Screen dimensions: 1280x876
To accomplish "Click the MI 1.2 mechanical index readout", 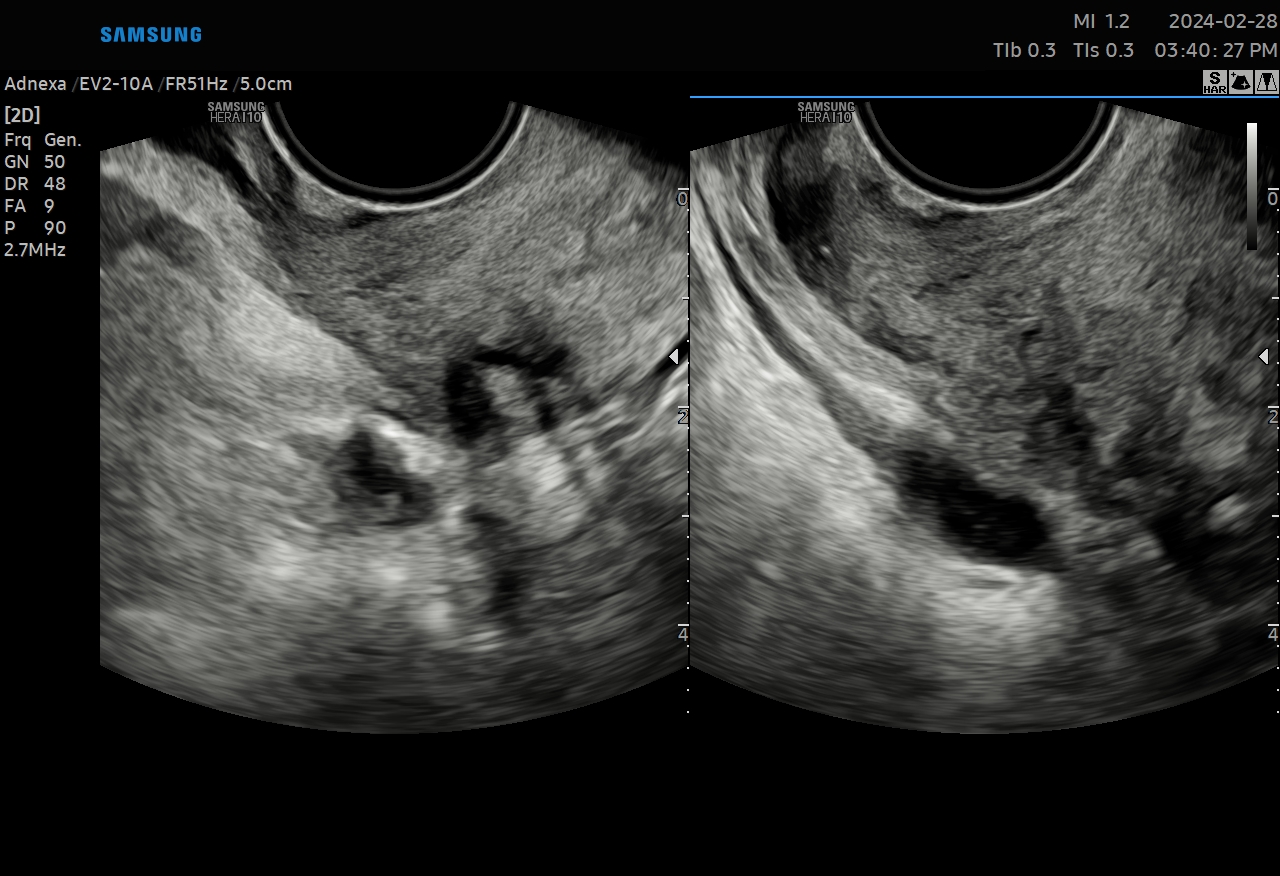I will pyautogui.click(x=1101, y=22).
